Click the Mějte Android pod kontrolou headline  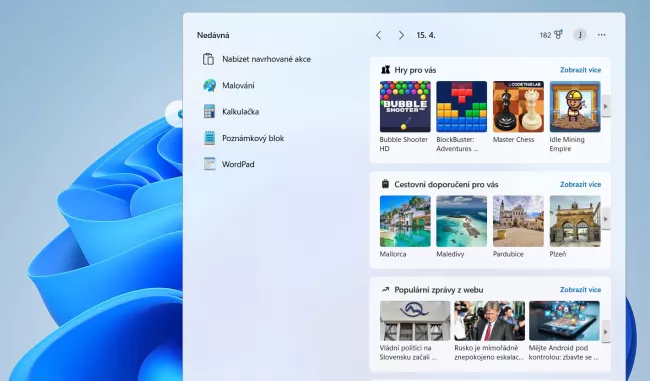[x=564, y=352]
